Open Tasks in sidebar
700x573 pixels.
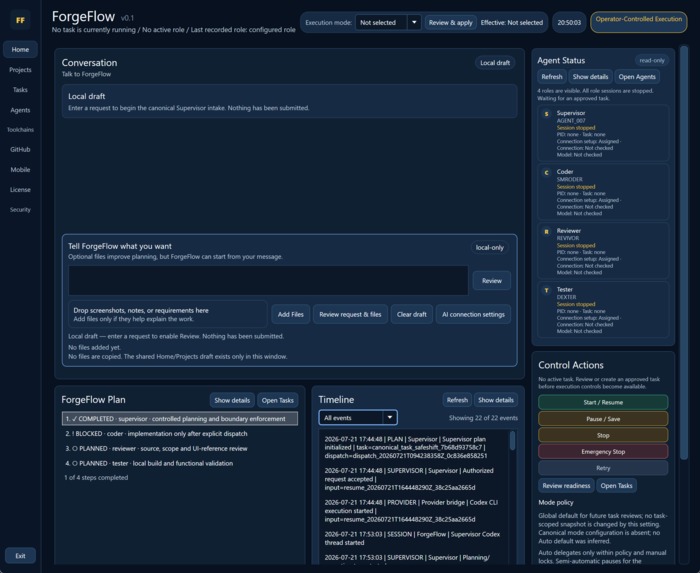[x=20, y=90]
